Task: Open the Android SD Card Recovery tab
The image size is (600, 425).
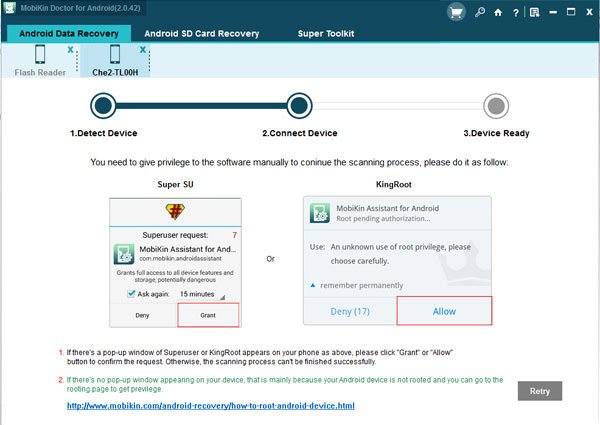Action: 202,34
